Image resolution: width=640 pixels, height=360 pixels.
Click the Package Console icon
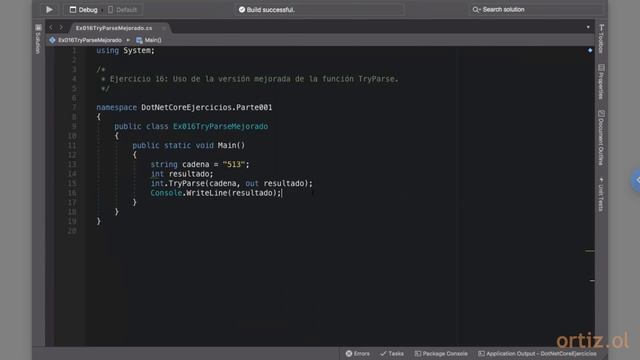point(418,353)
